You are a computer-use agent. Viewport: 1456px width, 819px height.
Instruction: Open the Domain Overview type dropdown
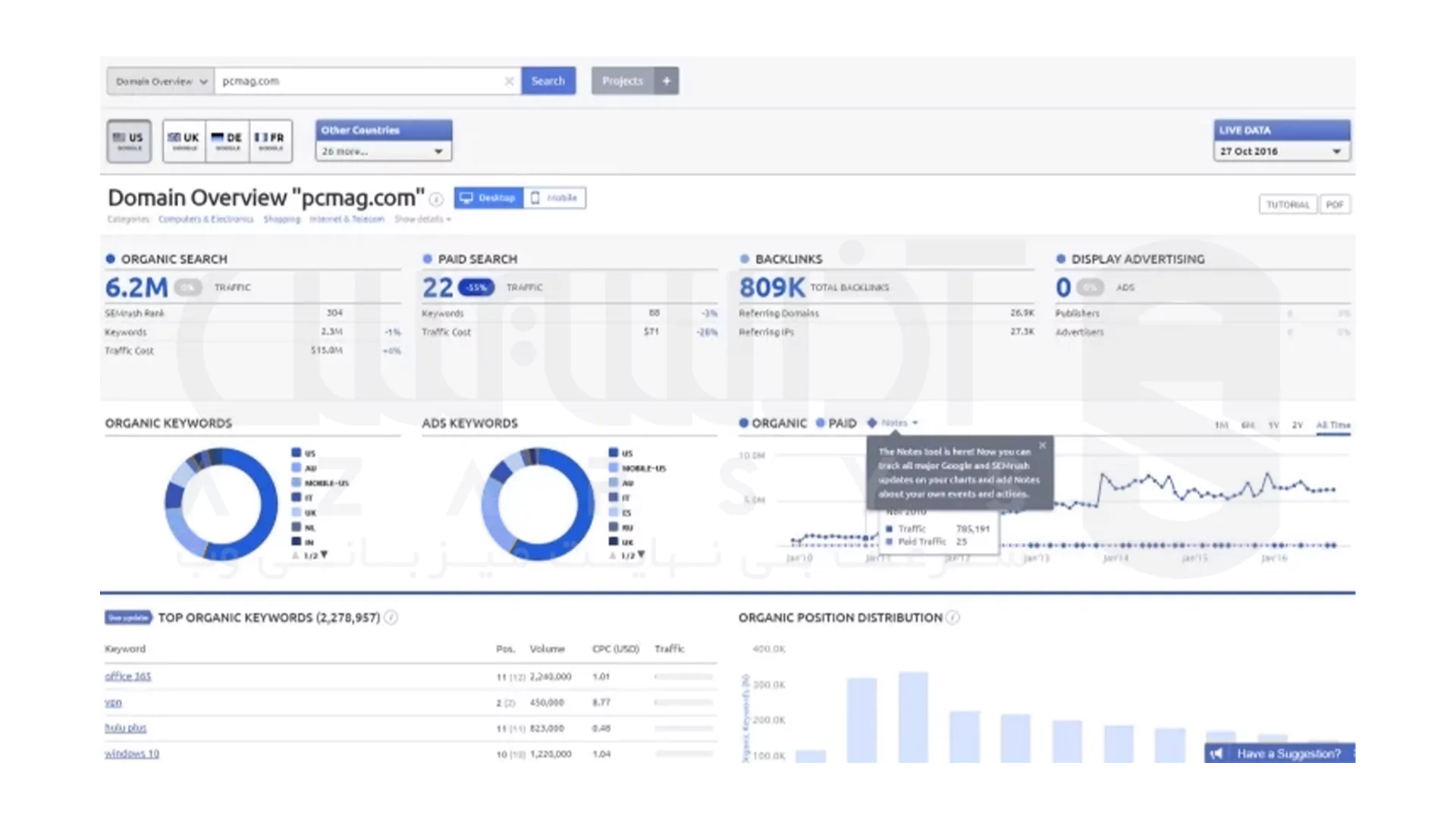(160, 81)
